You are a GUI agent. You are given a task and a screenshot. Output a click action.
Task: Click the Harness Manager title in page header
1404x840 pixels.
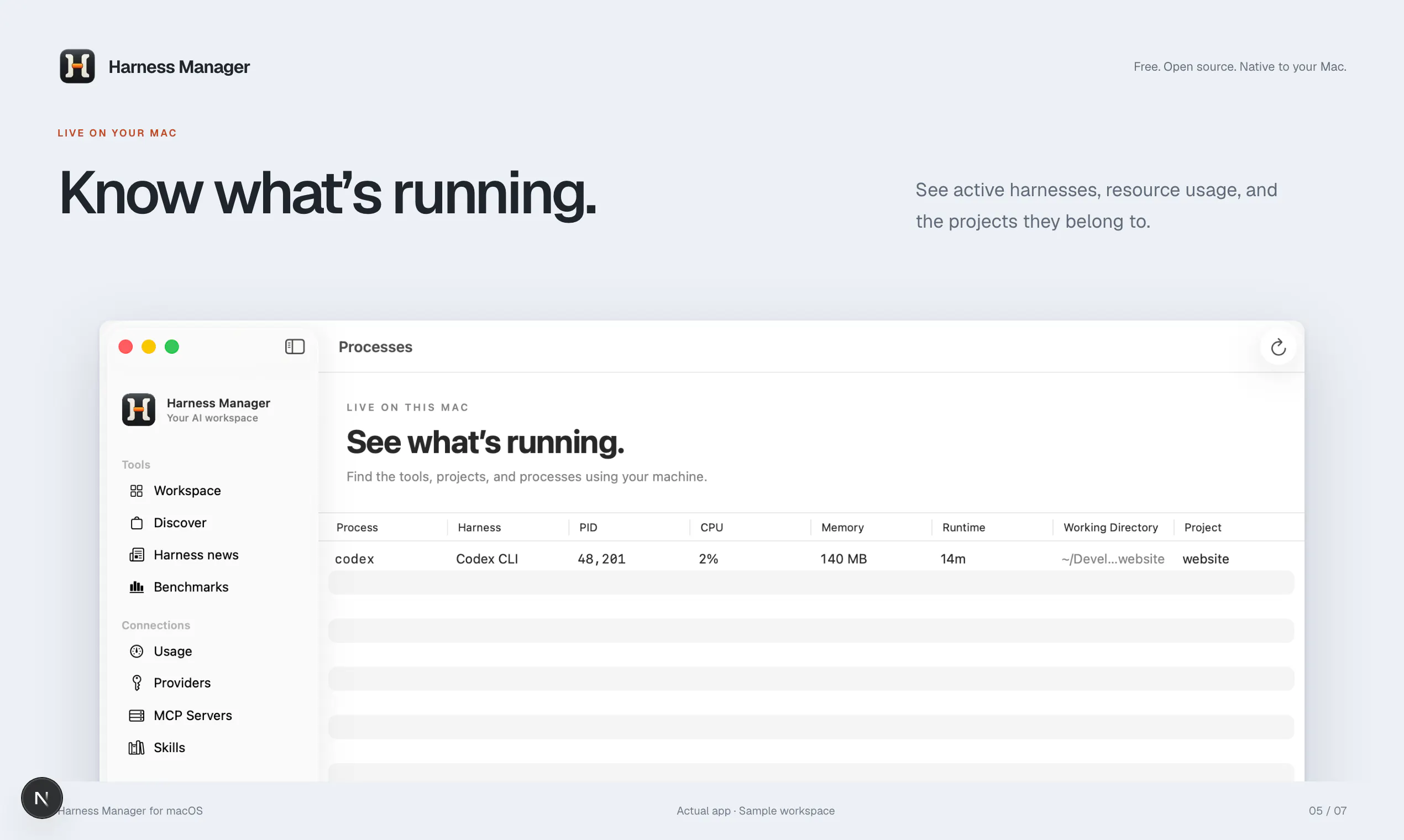pyautogui.click(x=179, y=67)
